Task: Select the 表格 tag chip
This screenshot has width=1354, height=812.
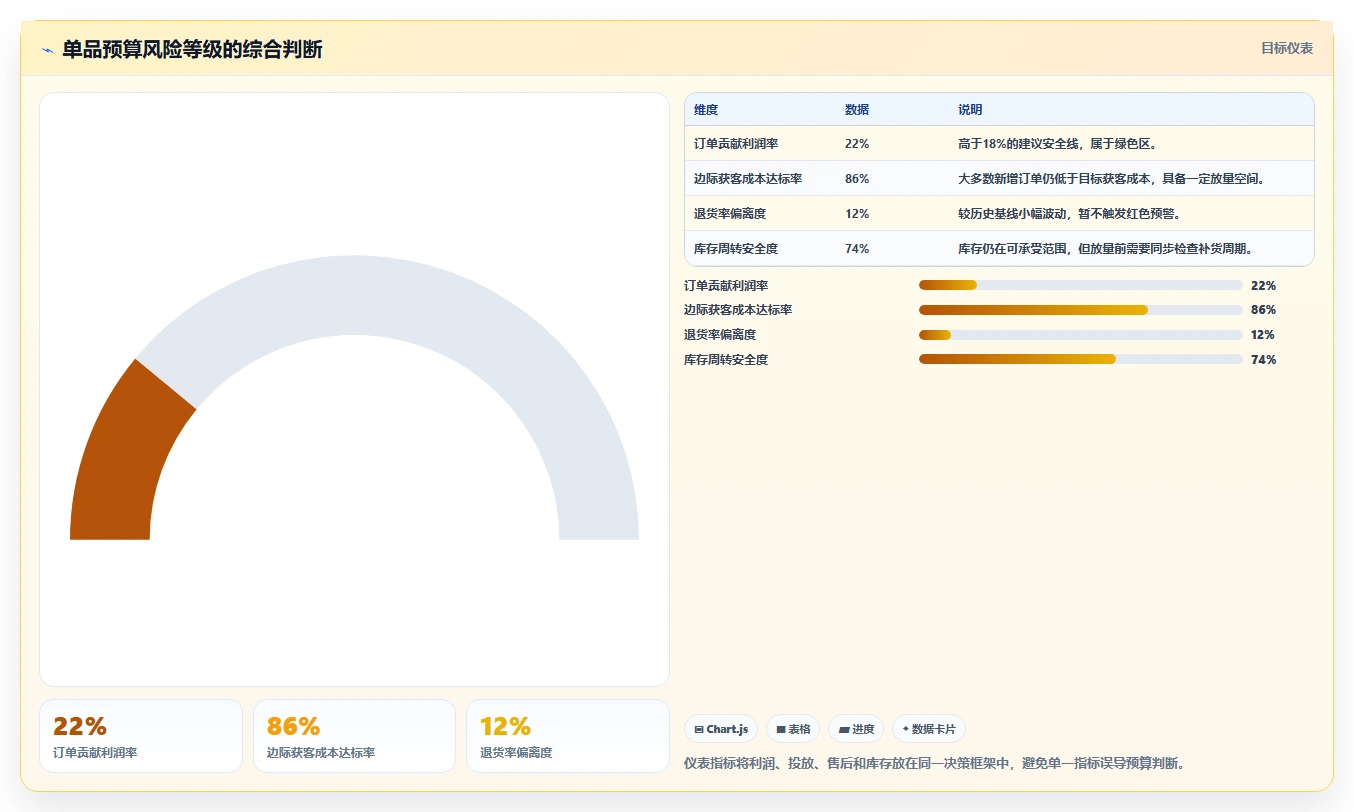Action: pyautogui.click(x=793, y=729)
